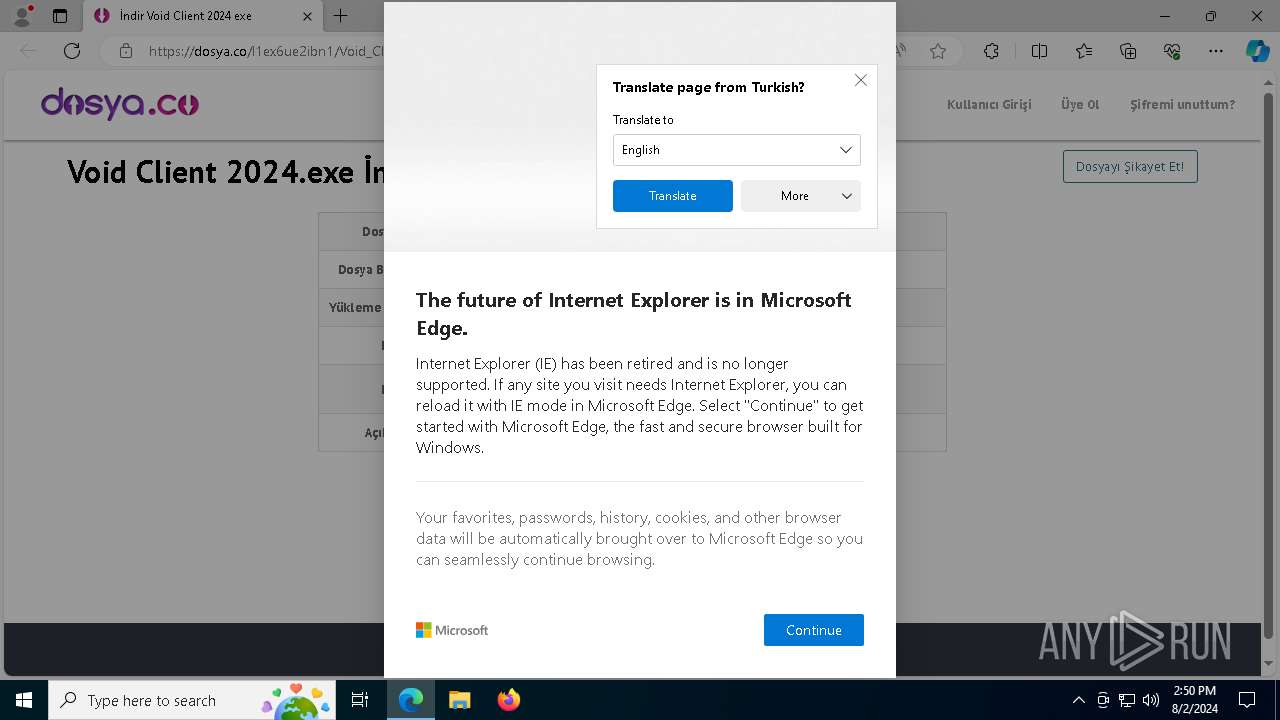The image size is (1280, 720).
Task: Open File Explorer from taskbar
Action: pos(459,700)
